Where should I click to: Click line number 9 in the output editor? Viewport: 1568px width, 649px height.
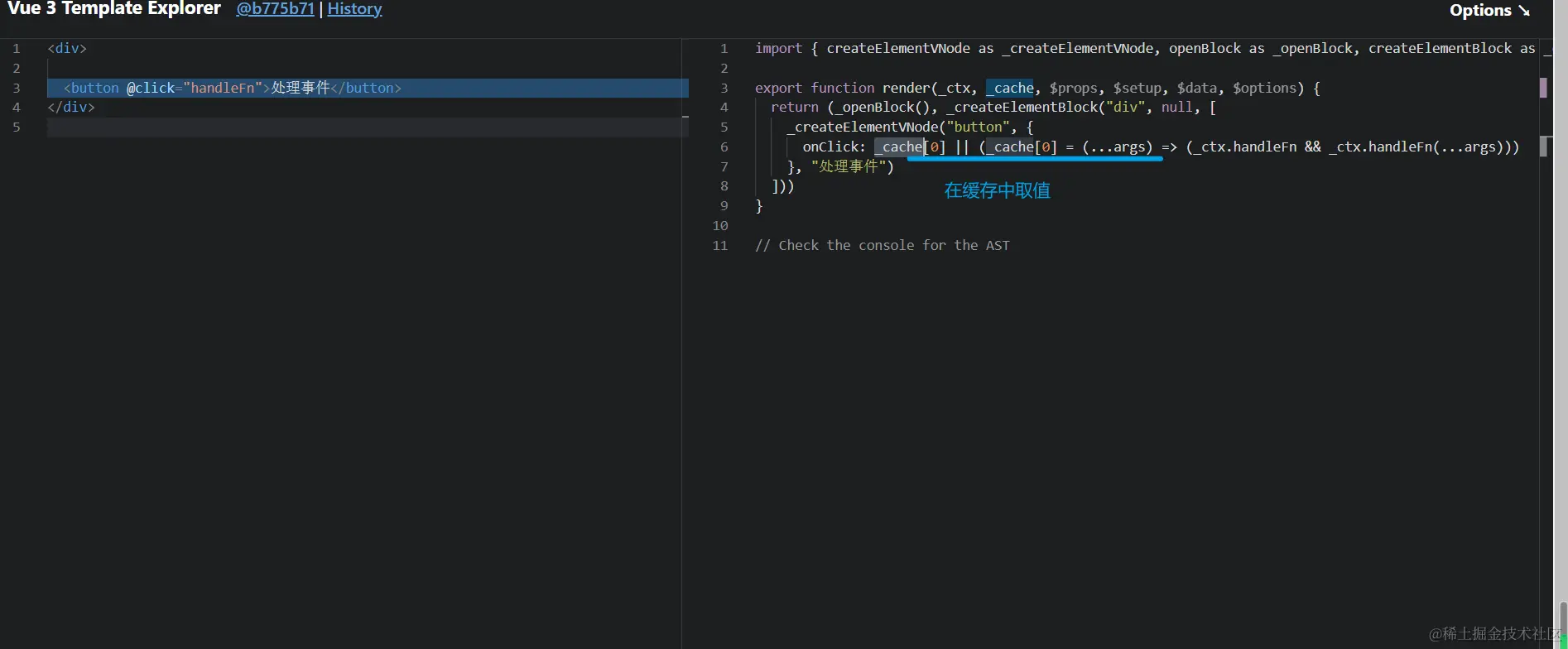click(724, 205)
